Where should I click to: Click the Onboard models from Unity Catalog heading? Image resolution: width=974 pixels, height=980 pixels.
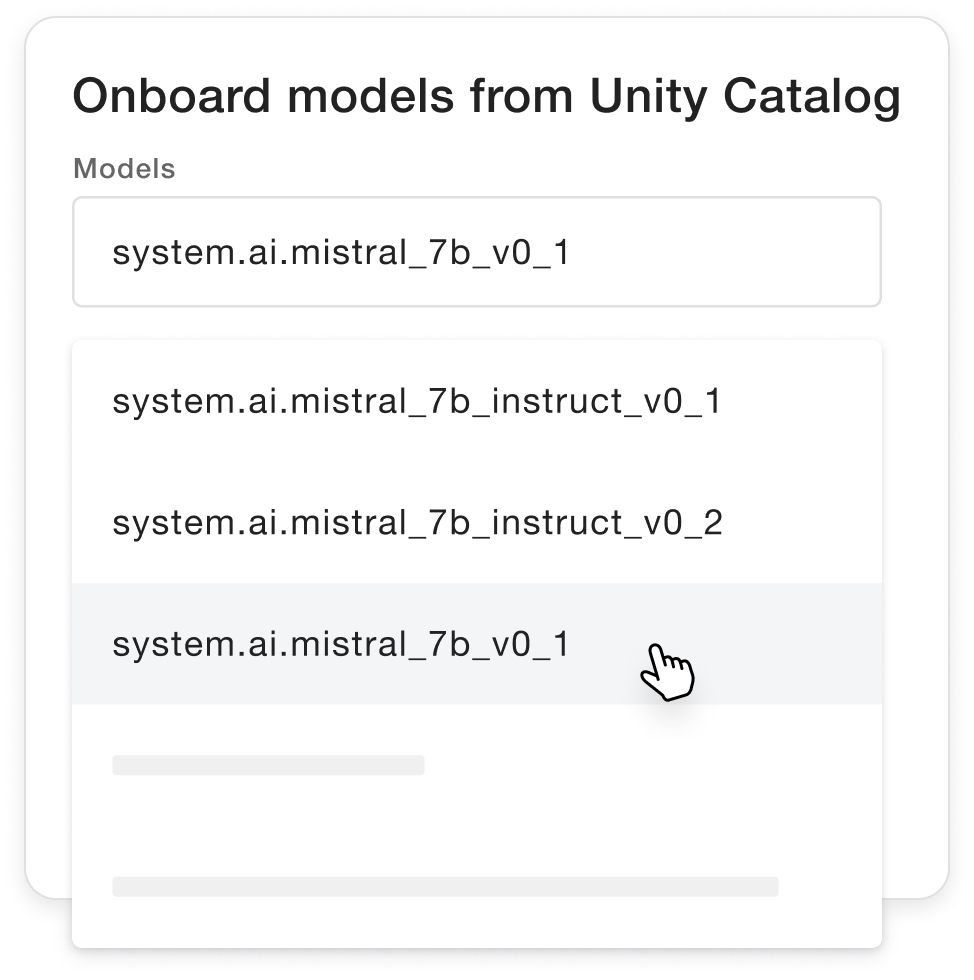click(x=486, y=97)
